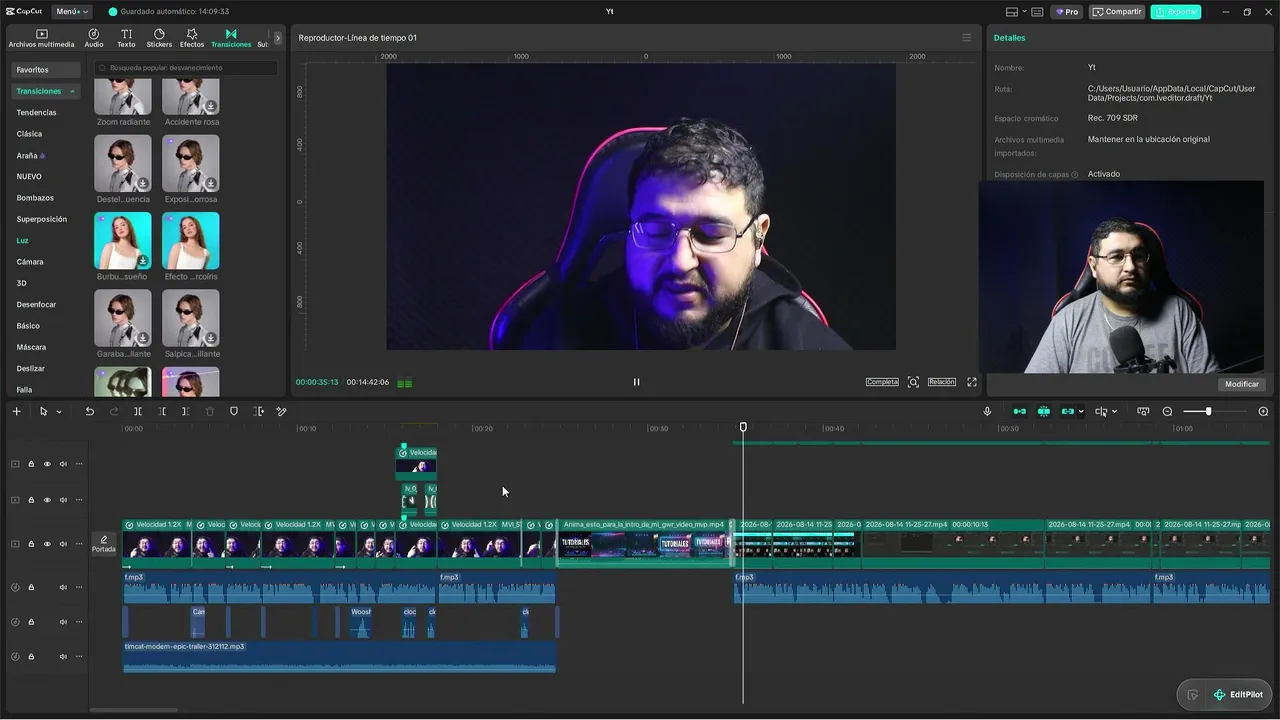Download the Exposi...orrosa transition
Image resolution: width=1280 pixels, height=720 pixels.
click(211, 183)
